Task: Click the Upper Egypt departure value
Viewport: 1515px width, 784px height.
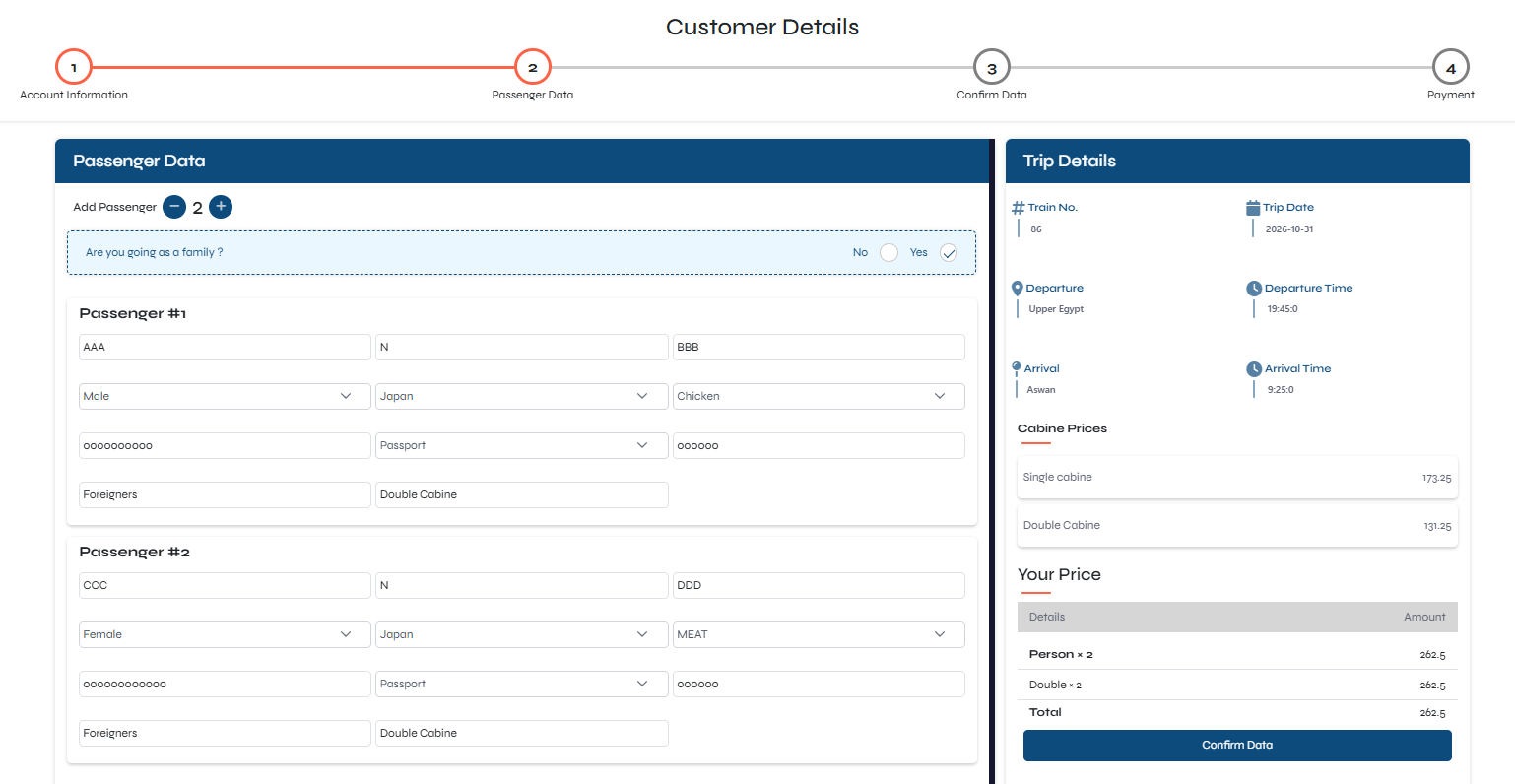Action: (x=1056, y=309)
